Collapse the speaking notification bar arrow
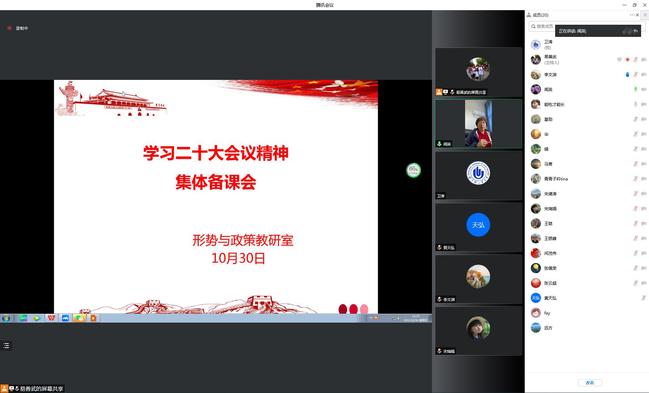Screen dimensions: 649x393 point(636,31)
